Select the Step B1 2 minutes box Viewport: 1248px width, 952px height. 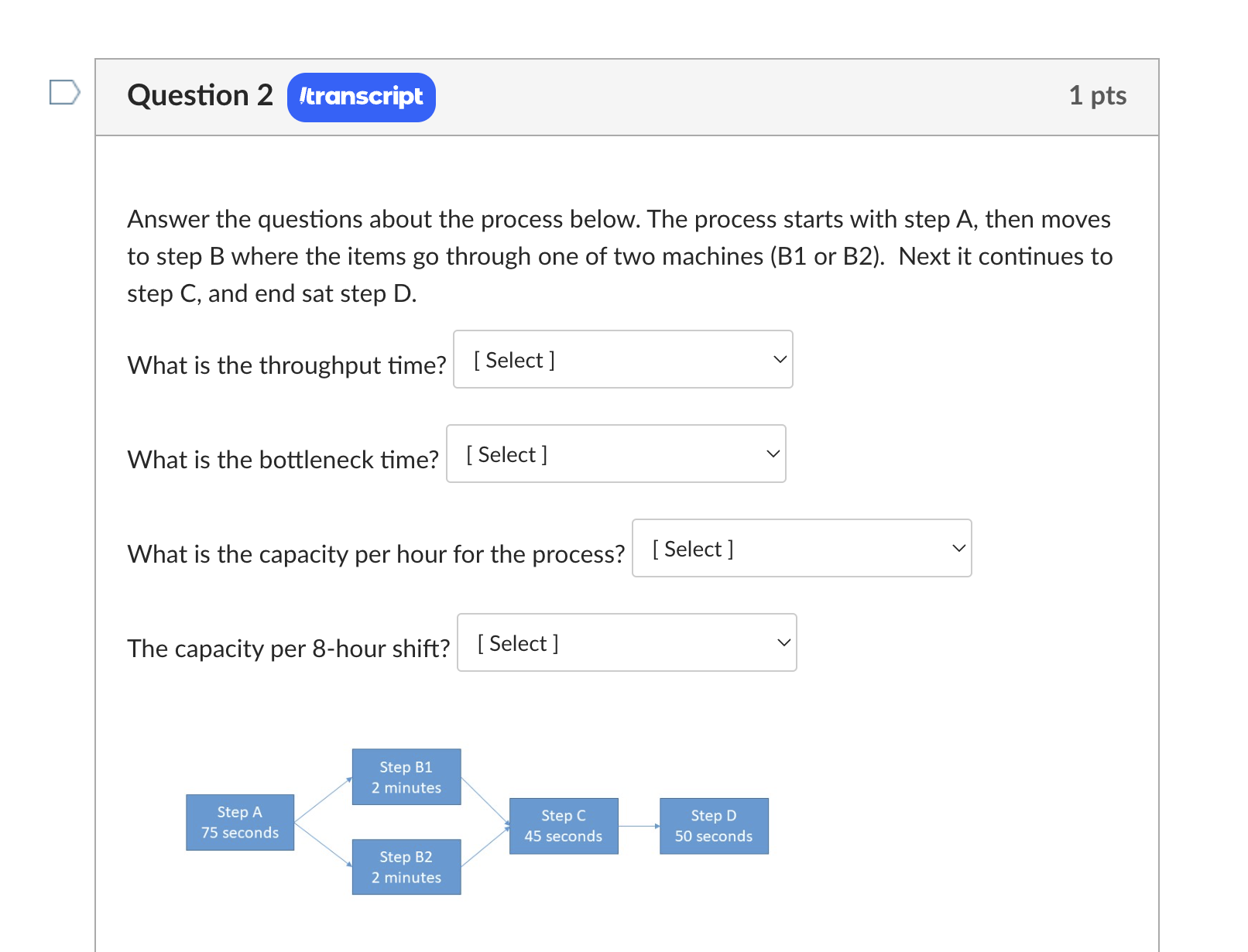pos(406,776)
